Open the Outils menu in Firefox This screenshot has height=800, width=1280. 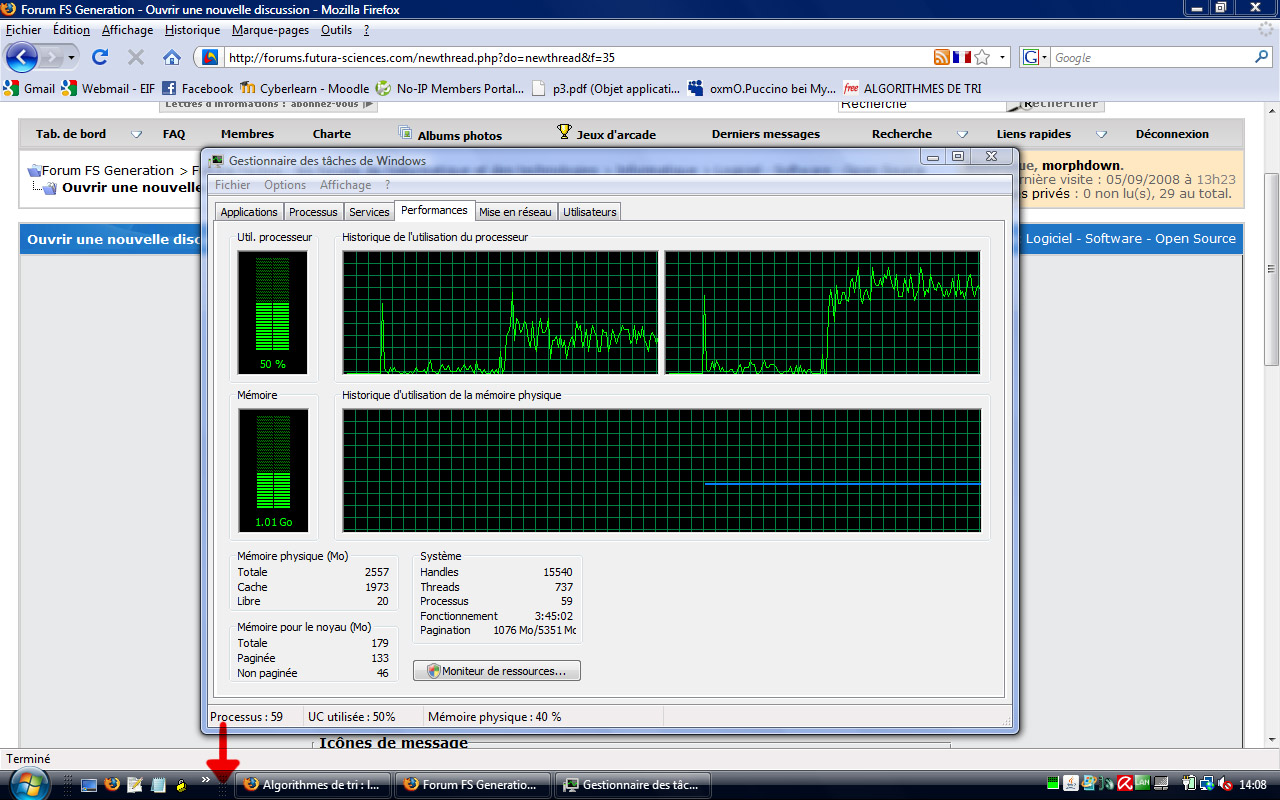(x=336, y=30)
